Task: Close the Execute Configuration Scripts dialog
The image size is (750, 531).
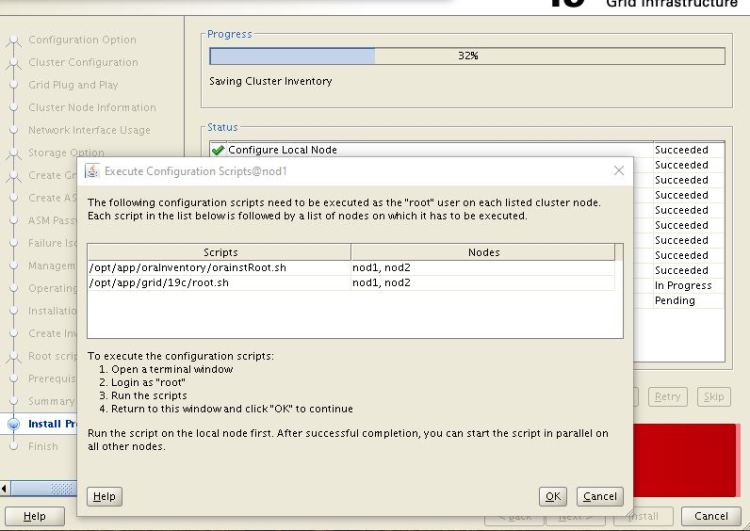Action: pos(618,171)
